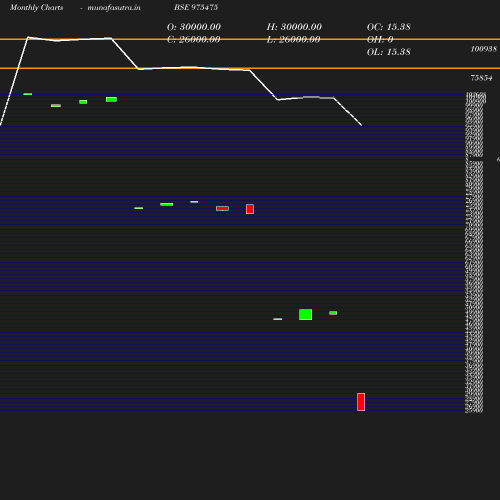The height and width of the screenshot is (500, 500).
Task: Click the price axis label 75854
Action: point(481,78)
